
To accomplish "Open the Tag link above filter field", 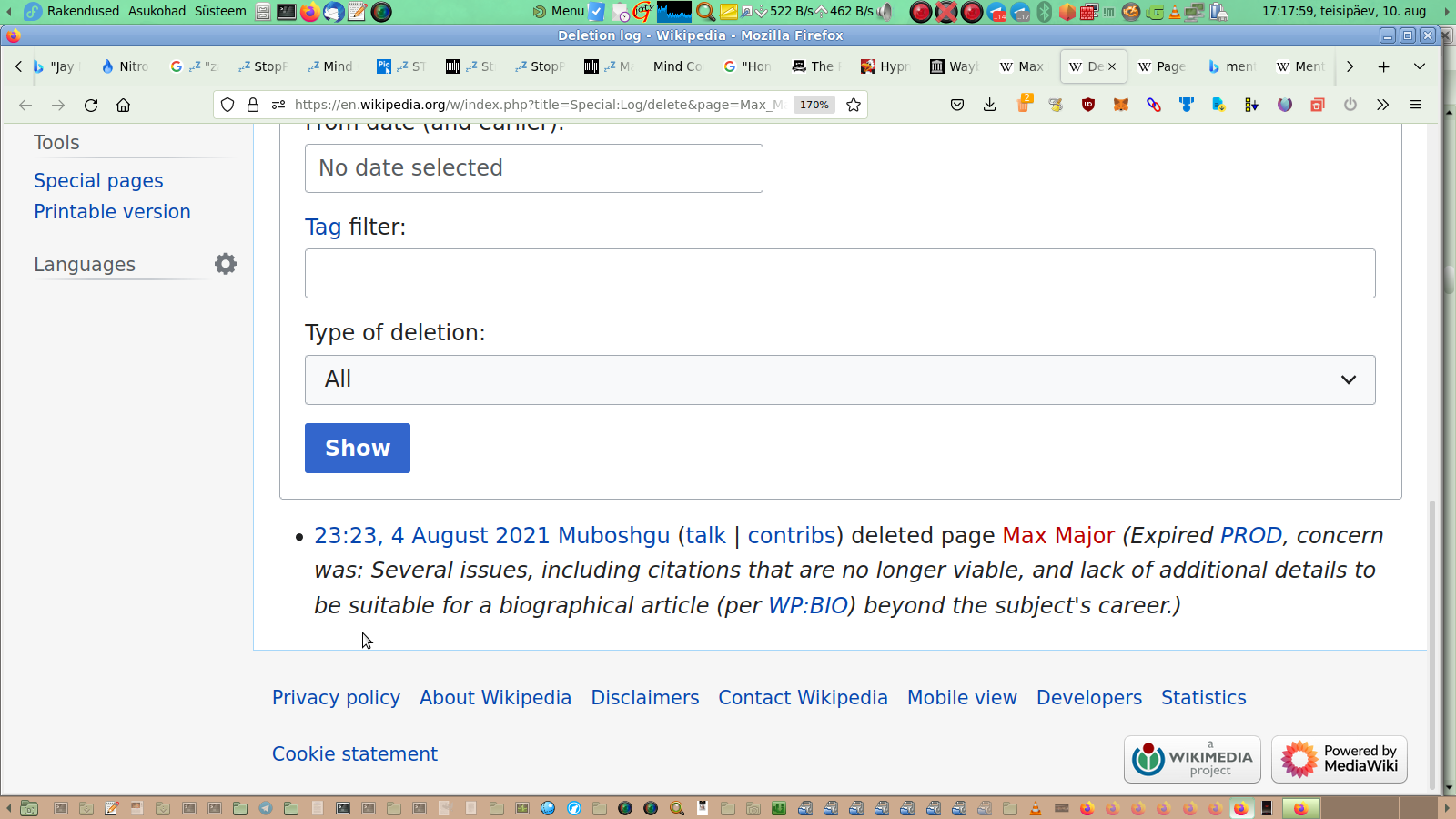I will 323,227.
